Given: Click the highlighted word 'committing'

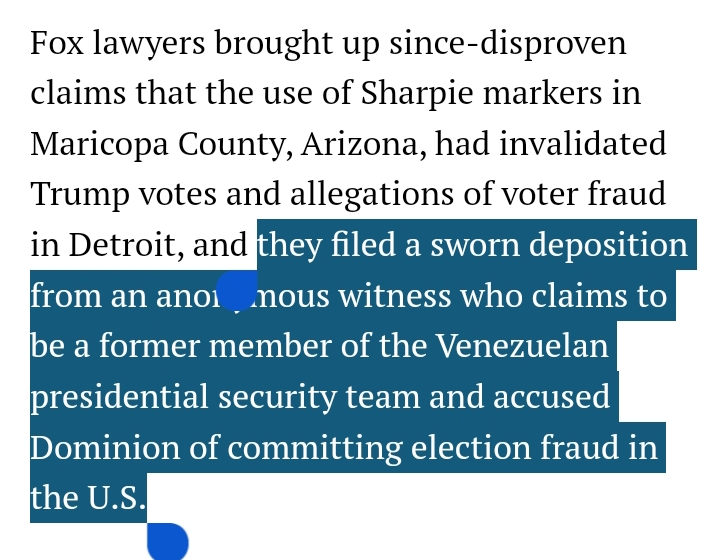Looking at the screenshot, I should pos(315,447).
